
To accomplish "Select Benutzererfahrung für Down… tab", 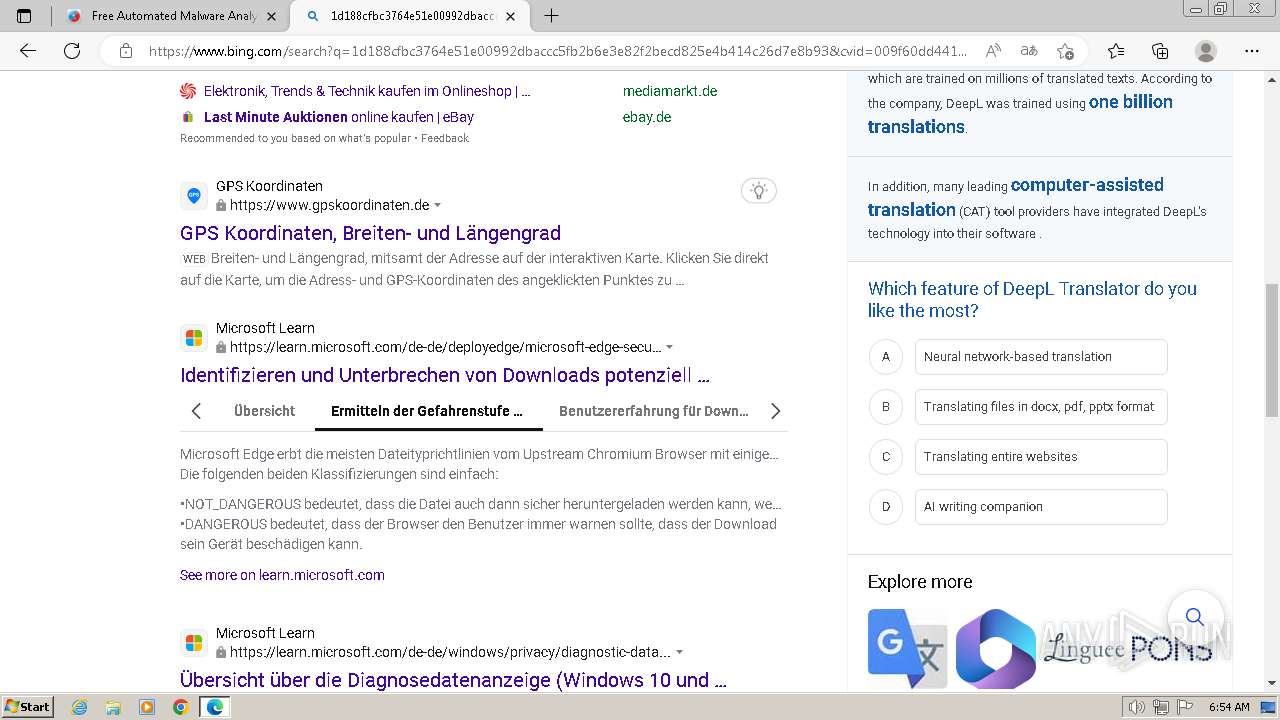I will (654, 411).
